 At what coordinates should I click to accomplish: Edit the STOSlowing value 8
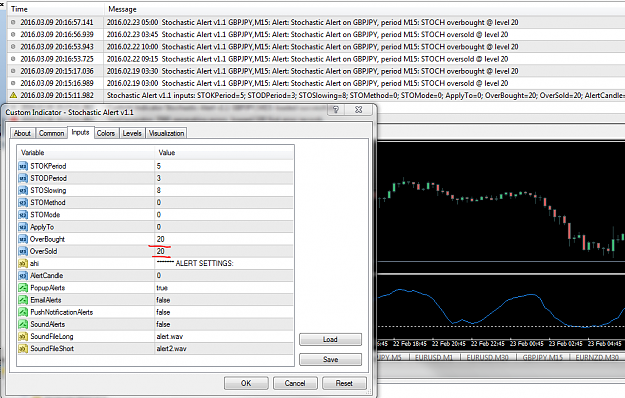point(224,190)
